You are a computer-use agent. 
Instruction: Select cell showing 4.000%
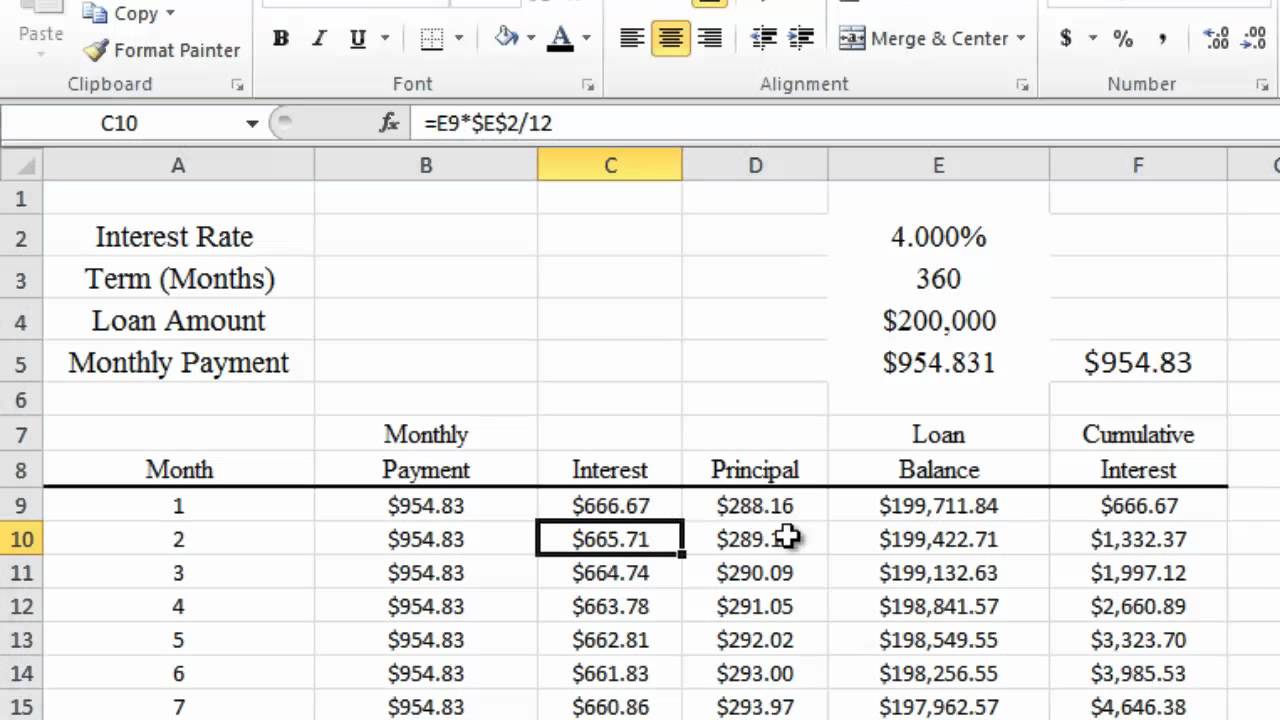(x=938, y=237)
